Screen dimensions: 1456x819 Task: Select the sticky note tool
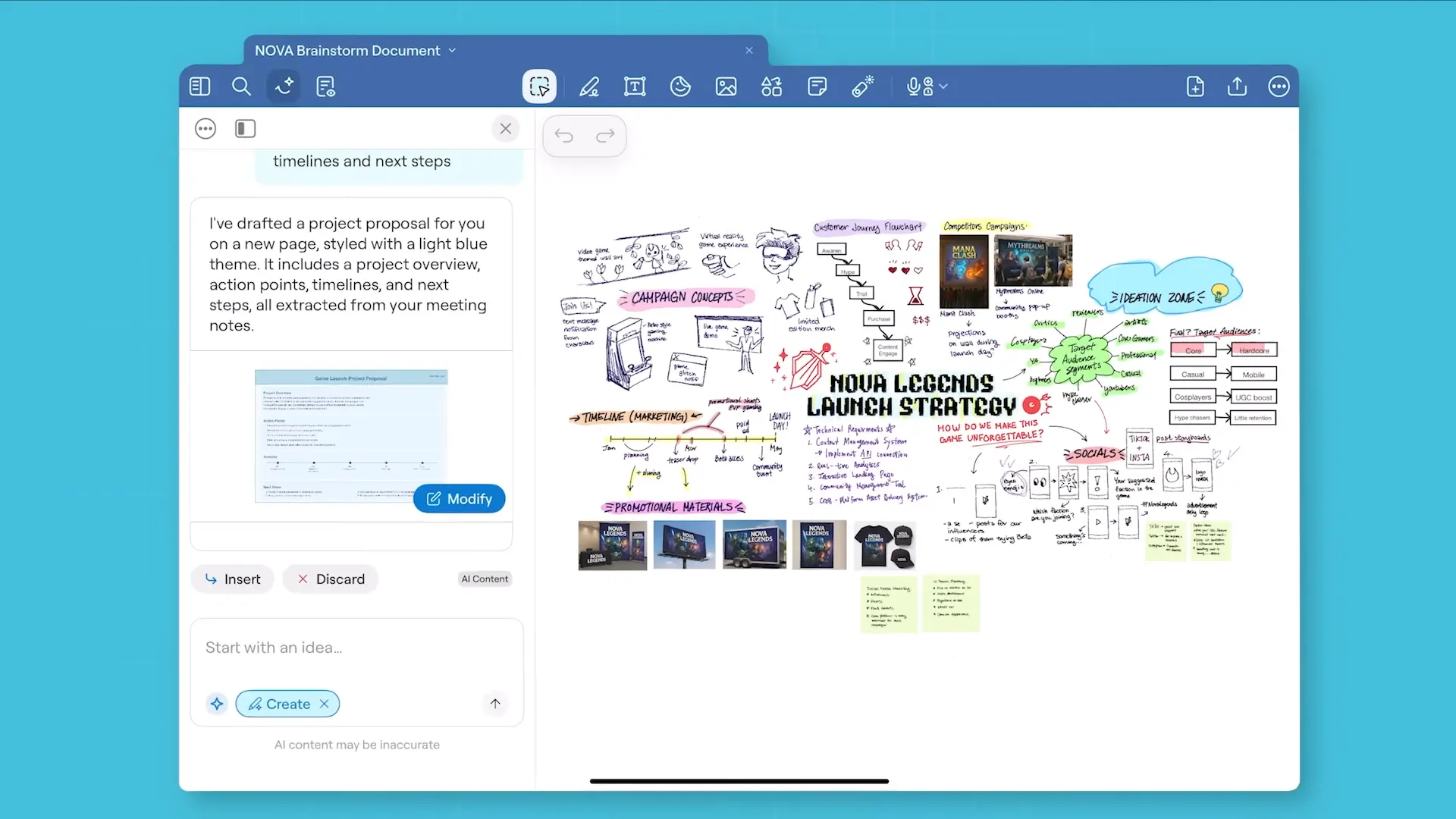817,86
